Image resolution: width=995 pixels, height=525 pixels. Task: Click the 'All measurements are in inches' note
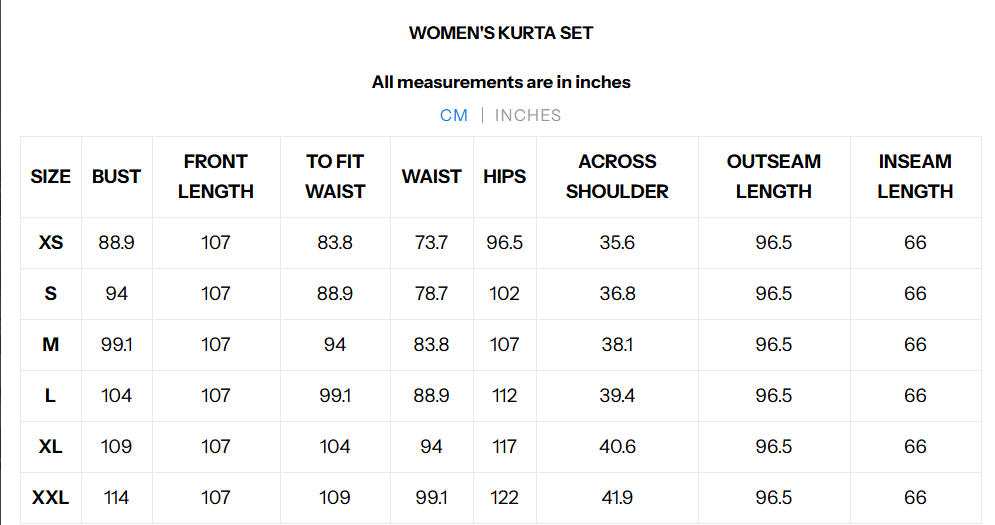coord(501,82)
